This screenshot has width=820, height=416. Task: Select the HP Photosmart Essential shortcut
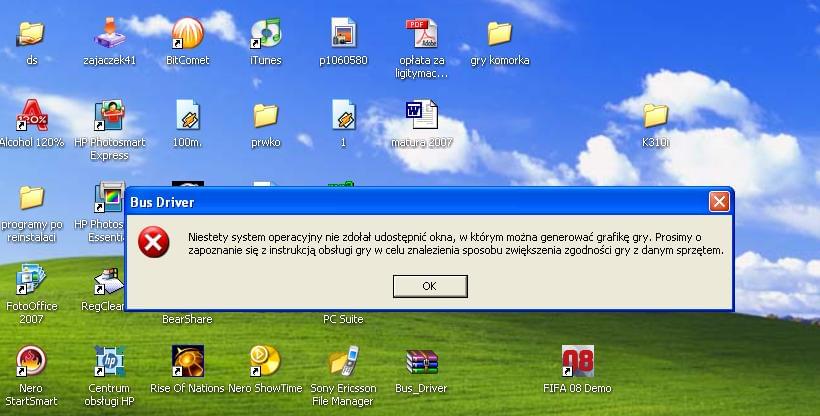[x=109, y=197]
